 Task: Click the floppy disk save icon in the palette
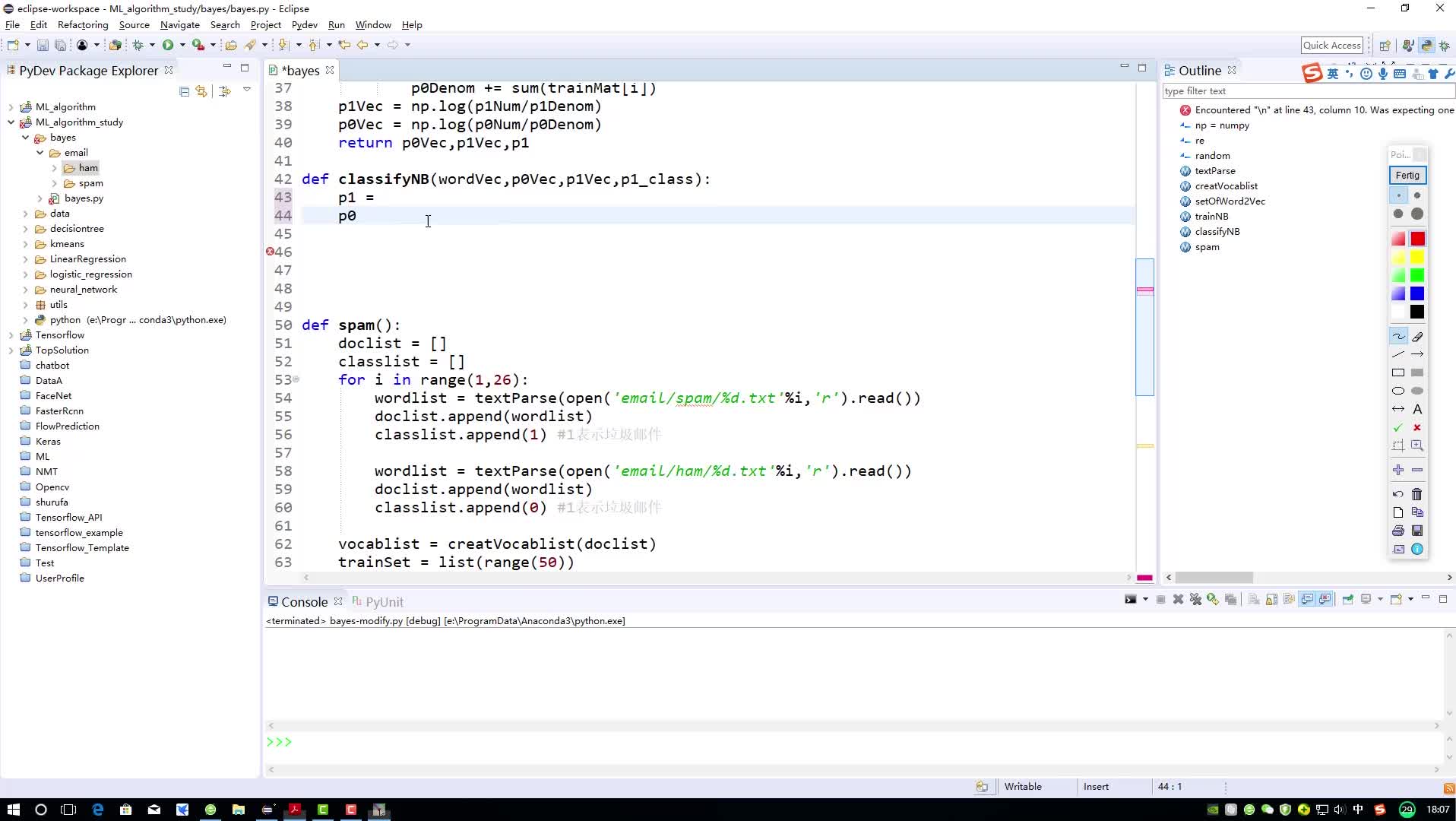point(1417,531)
